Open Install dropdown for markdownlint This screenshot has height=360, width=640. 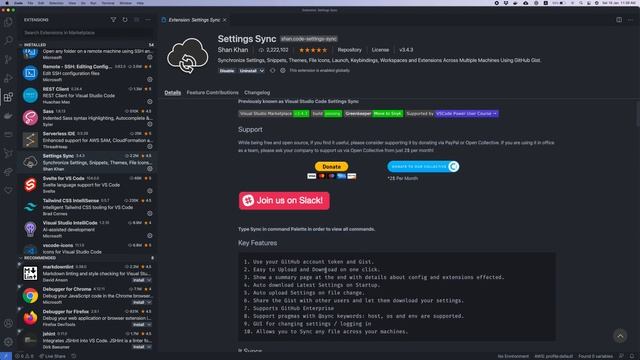[149, 280]
